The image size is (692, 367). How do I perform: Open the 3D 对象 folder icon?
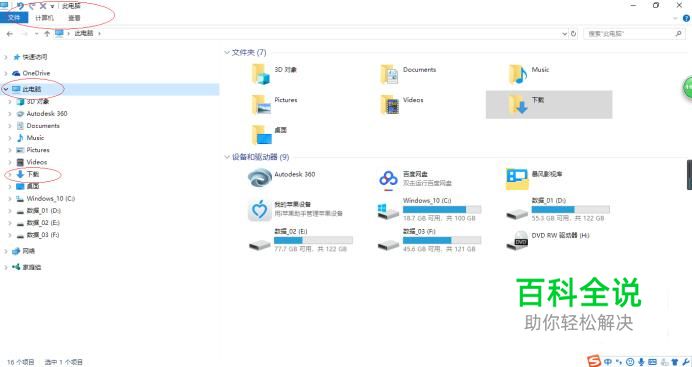tap(260, 74)
